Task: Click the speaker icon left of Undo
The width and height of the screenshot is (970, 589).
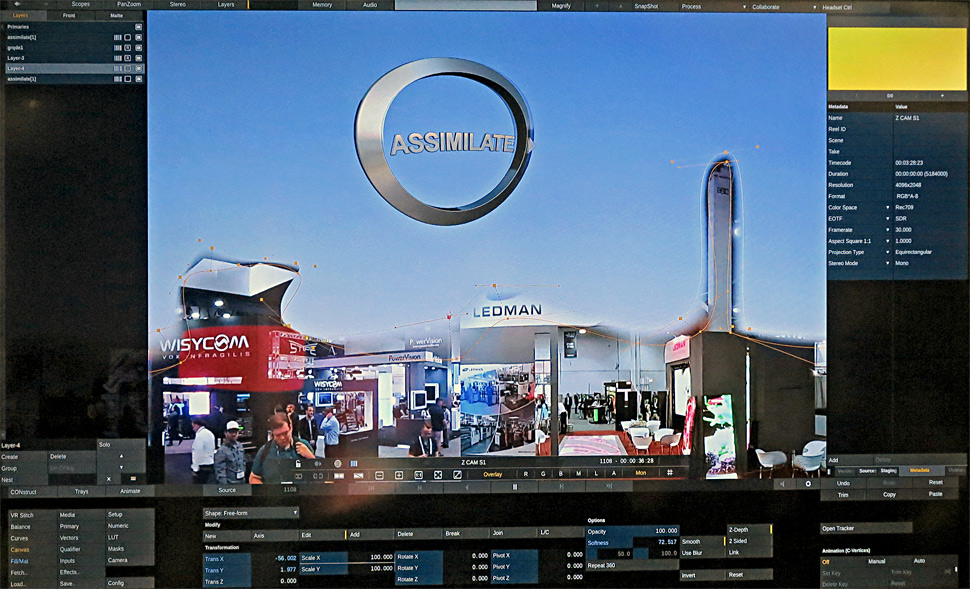Action: (783, 484)
